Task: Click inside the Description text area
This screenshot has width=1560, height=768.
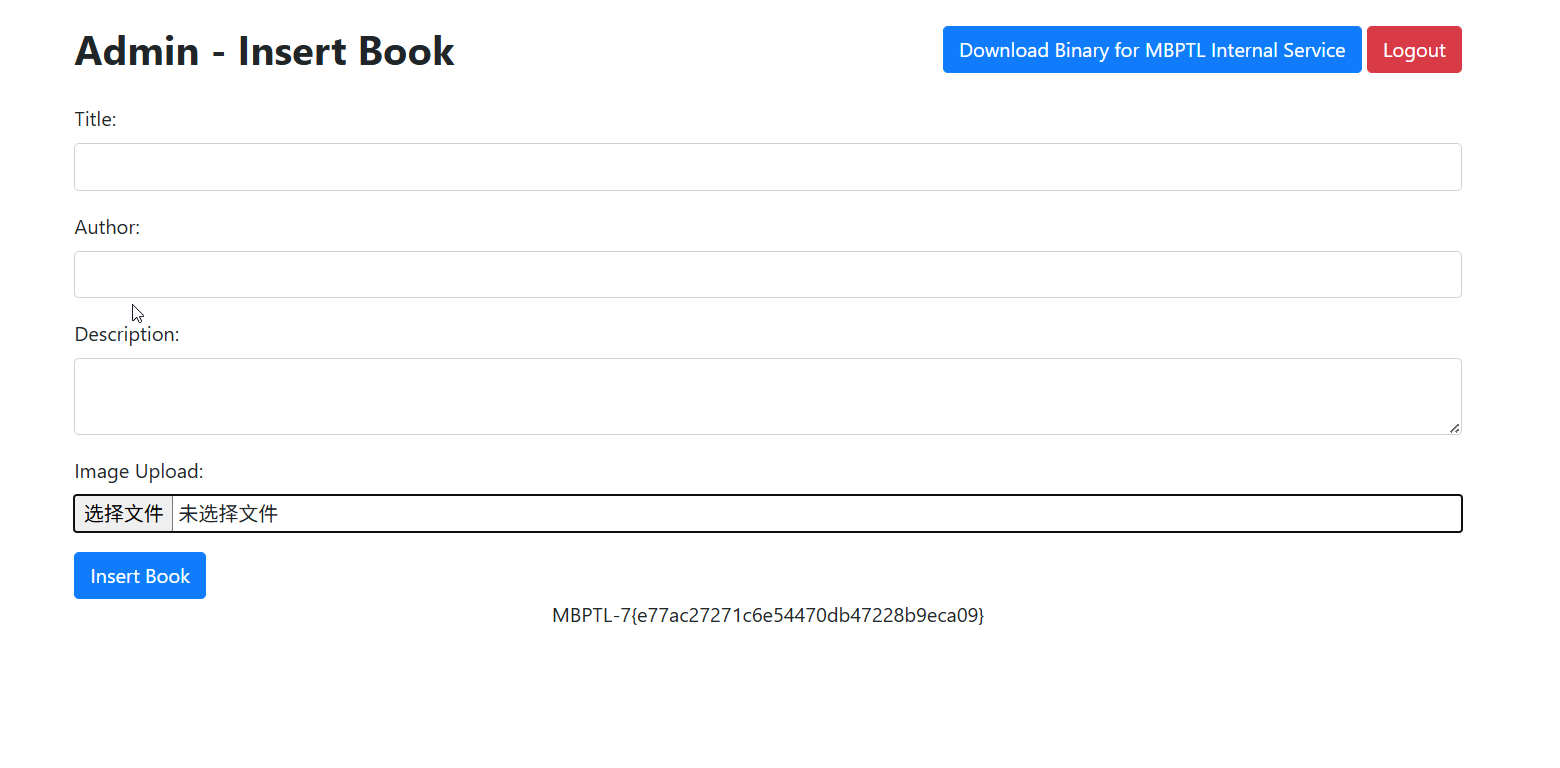Action: coord(767,396)
